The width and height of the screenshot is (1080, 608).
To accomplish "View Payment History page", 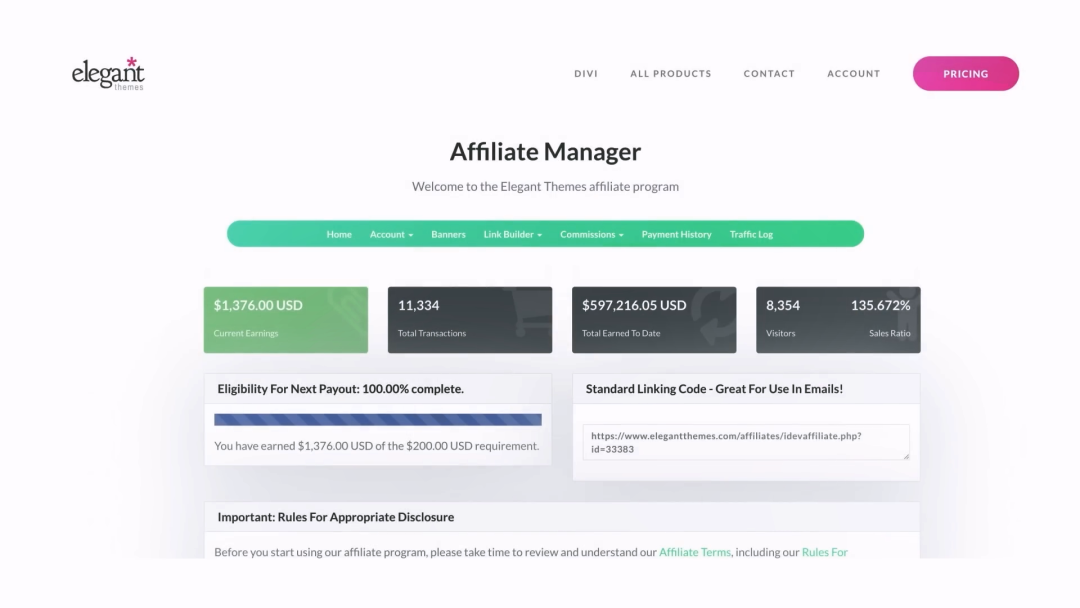I will click(676, 234).
